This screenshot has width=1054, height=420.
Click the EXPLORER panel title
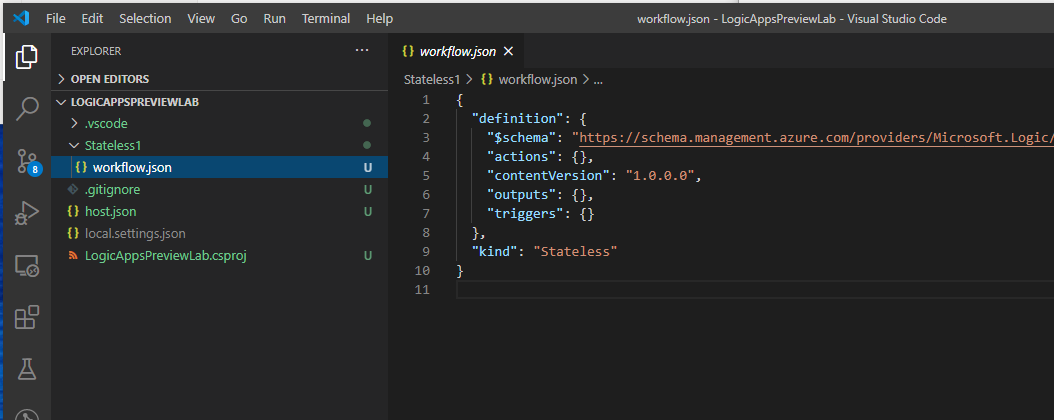click(96, 51)
